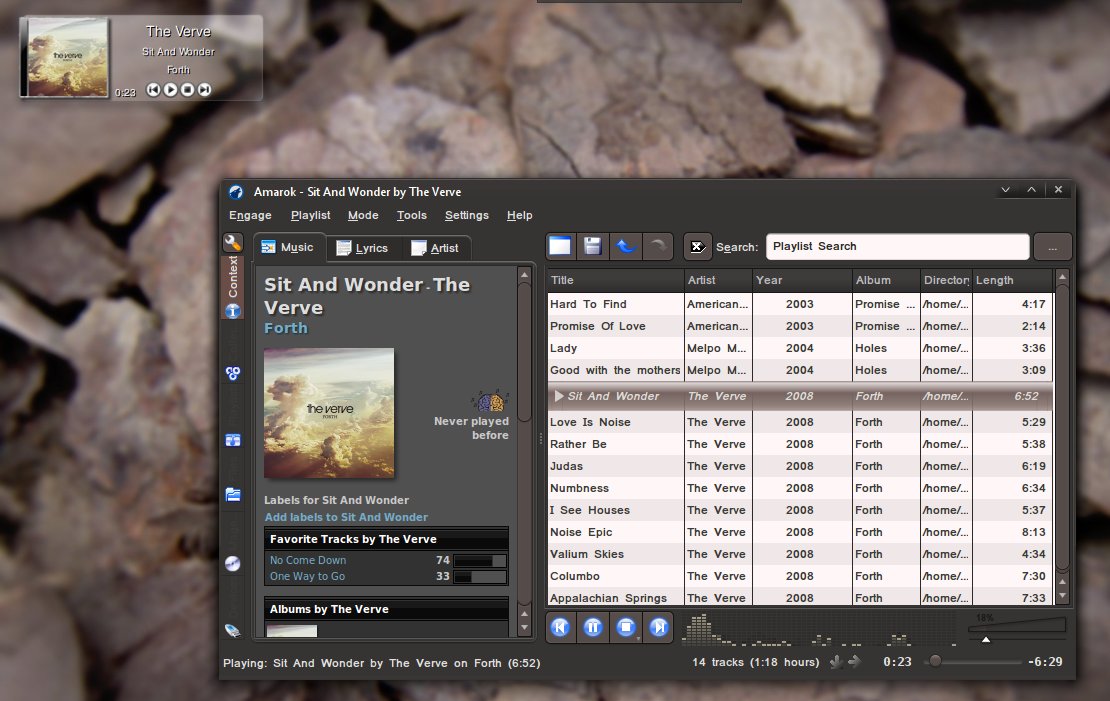1110x701 pixels.
Task: Open the Help menu
Action: (x=519, y=215)
